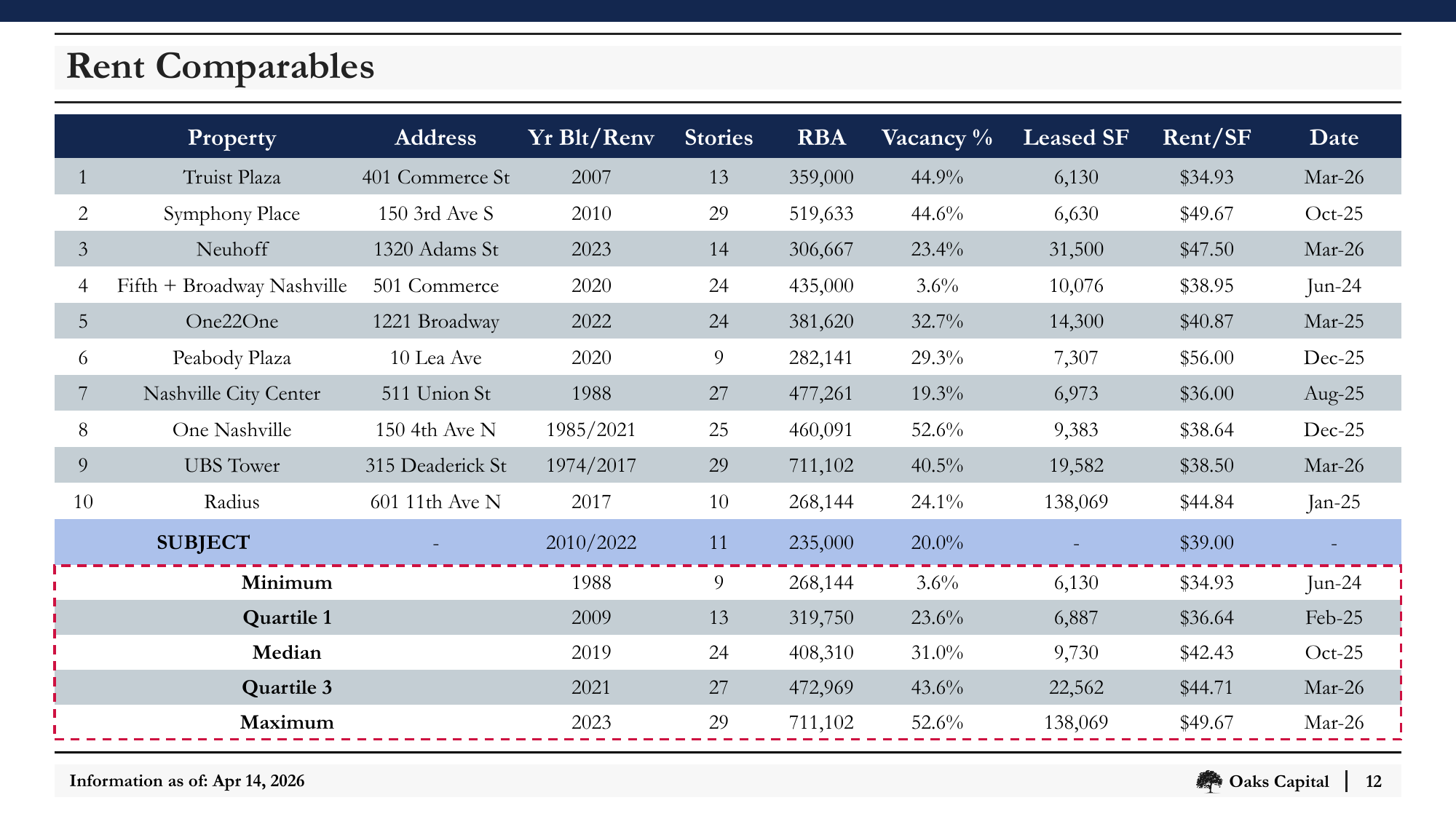Image resolution: width=1456 pixels, height=819 pixels.
Task: Click the '1320 Adams St' address cell
Action: tap(435, 249)
